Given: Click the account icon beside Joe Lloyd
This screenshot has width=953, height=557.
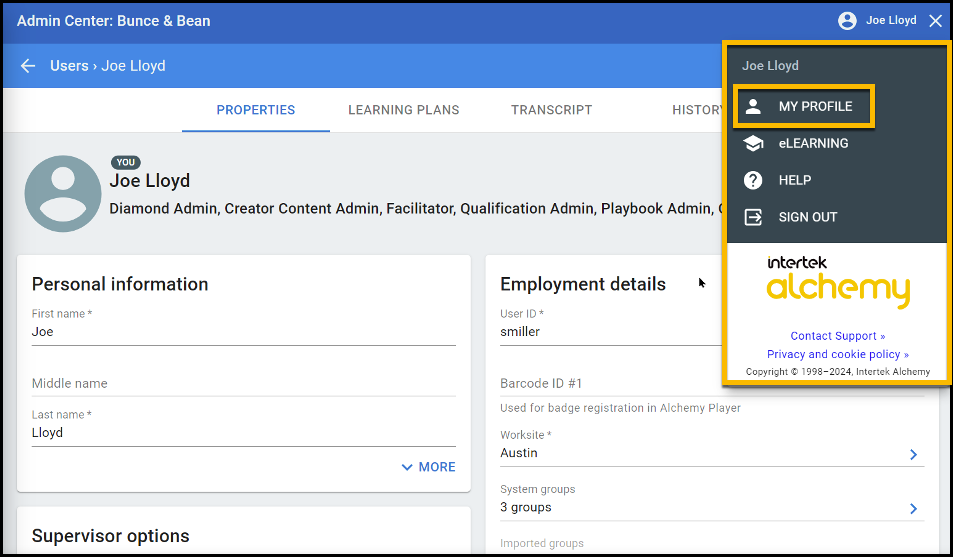Looking at the screenshot, I should (847, 21).
